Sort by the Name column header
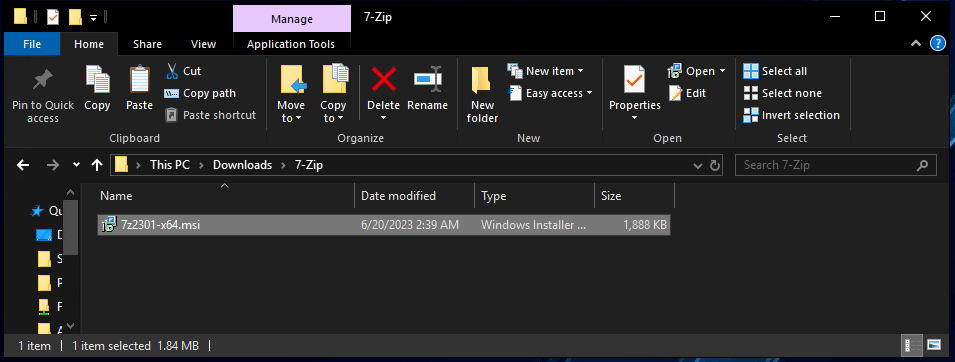Screen dimensions: 955x362 (x=226, y=196)
